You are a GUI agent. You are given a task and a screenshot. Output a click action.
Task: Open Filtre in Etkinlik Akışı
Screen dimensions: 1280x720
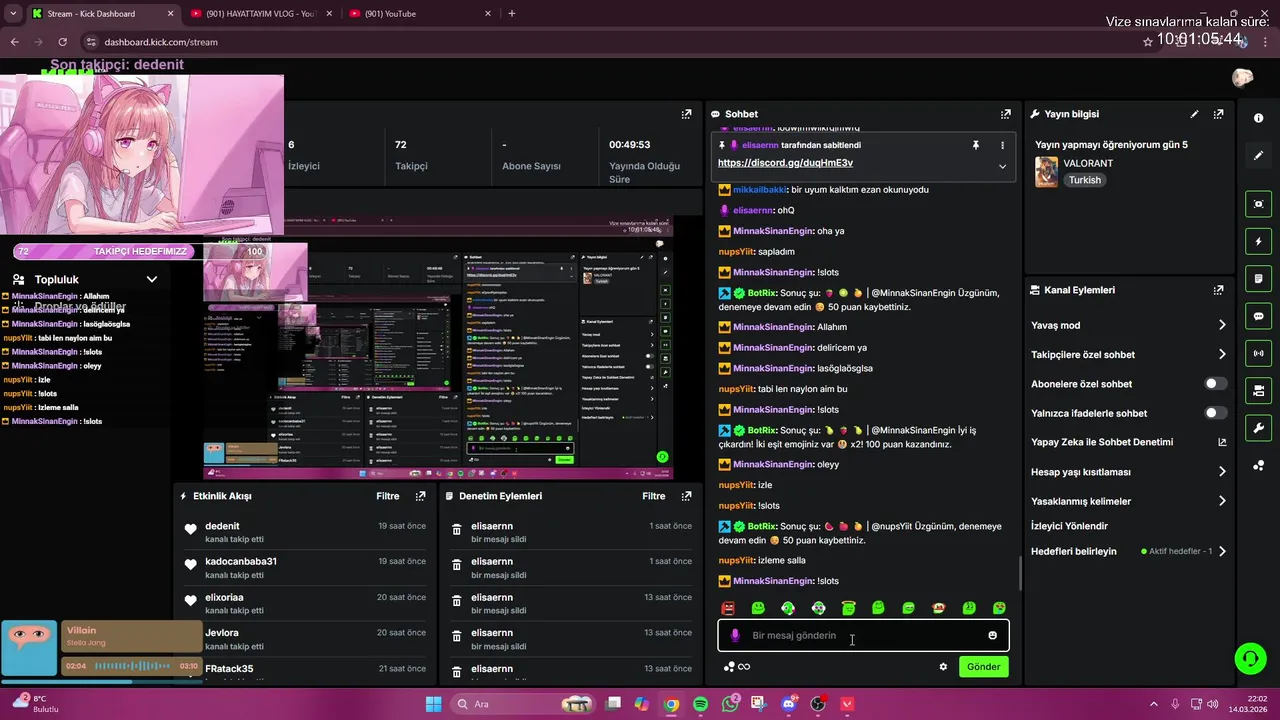click(388, 496)
